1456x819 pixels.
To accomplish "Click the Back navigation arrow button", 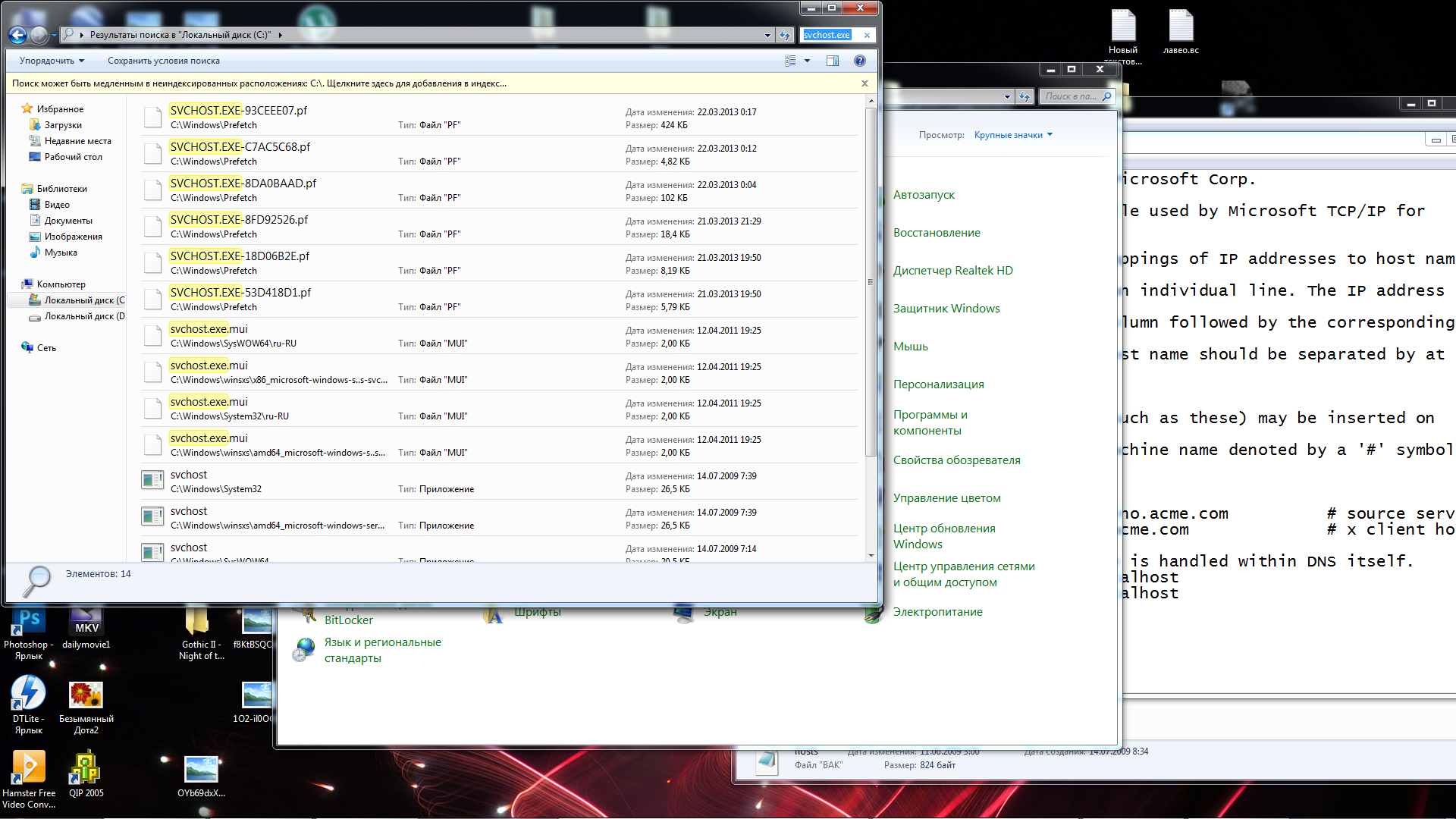I will tap(17, 35).
